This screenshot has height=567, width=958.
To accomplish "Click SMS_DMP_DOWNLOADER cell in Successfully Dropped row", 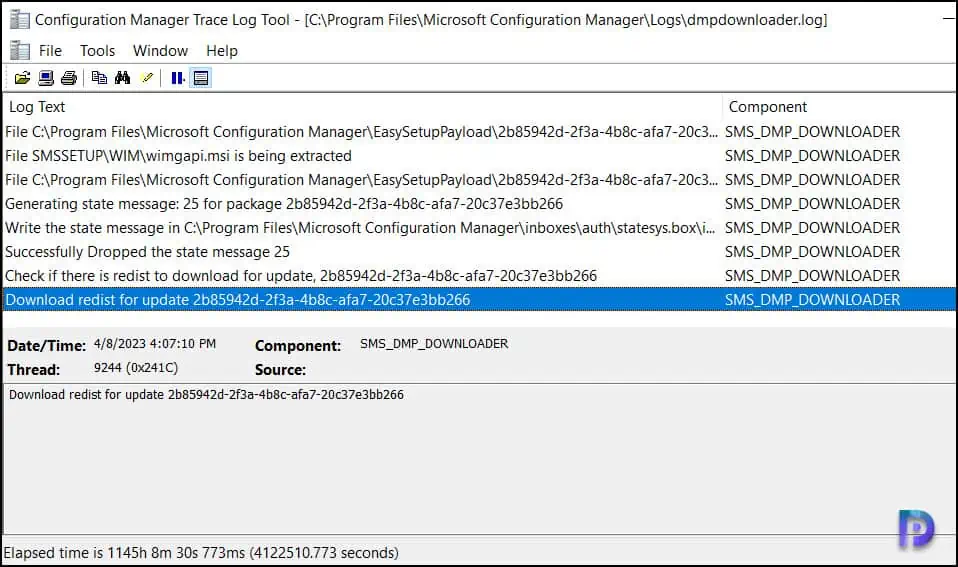I will 812,252.
